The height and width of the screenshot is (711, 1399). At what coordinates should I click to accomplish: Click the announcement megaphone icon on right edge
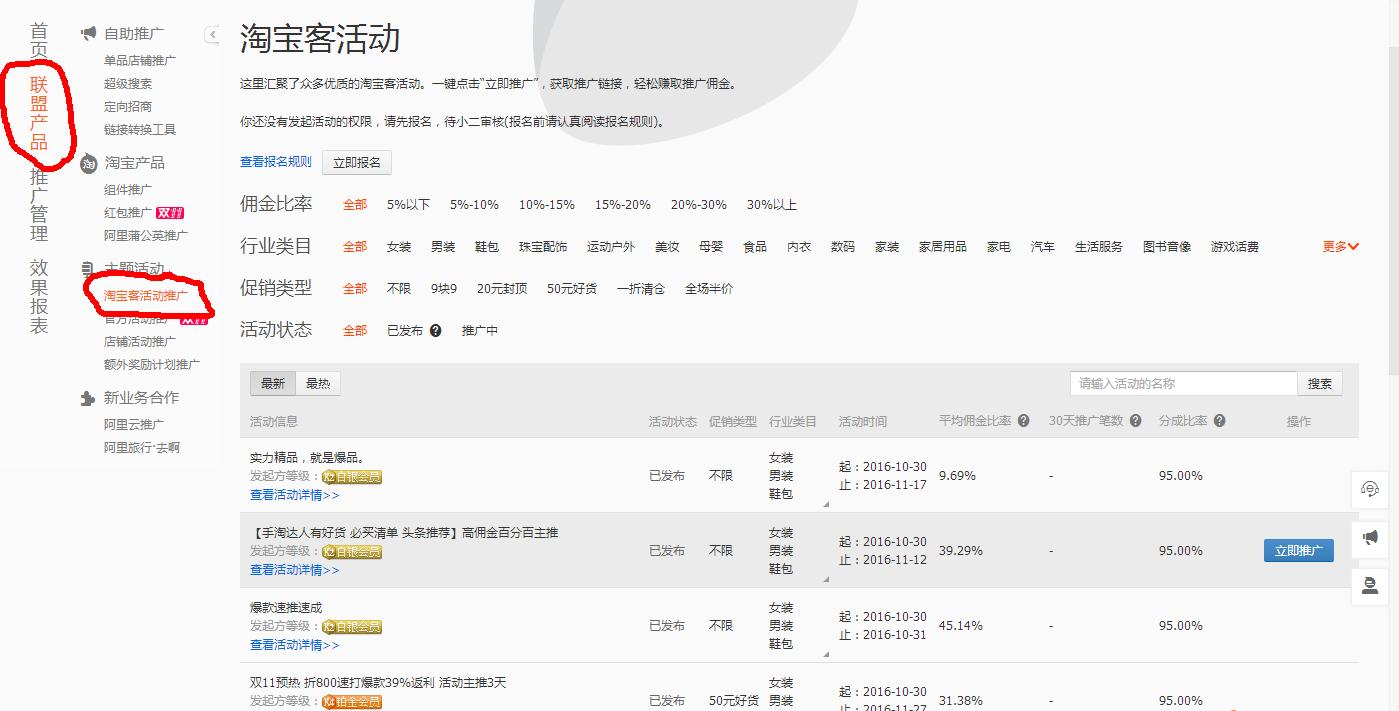pos(1371,538)
